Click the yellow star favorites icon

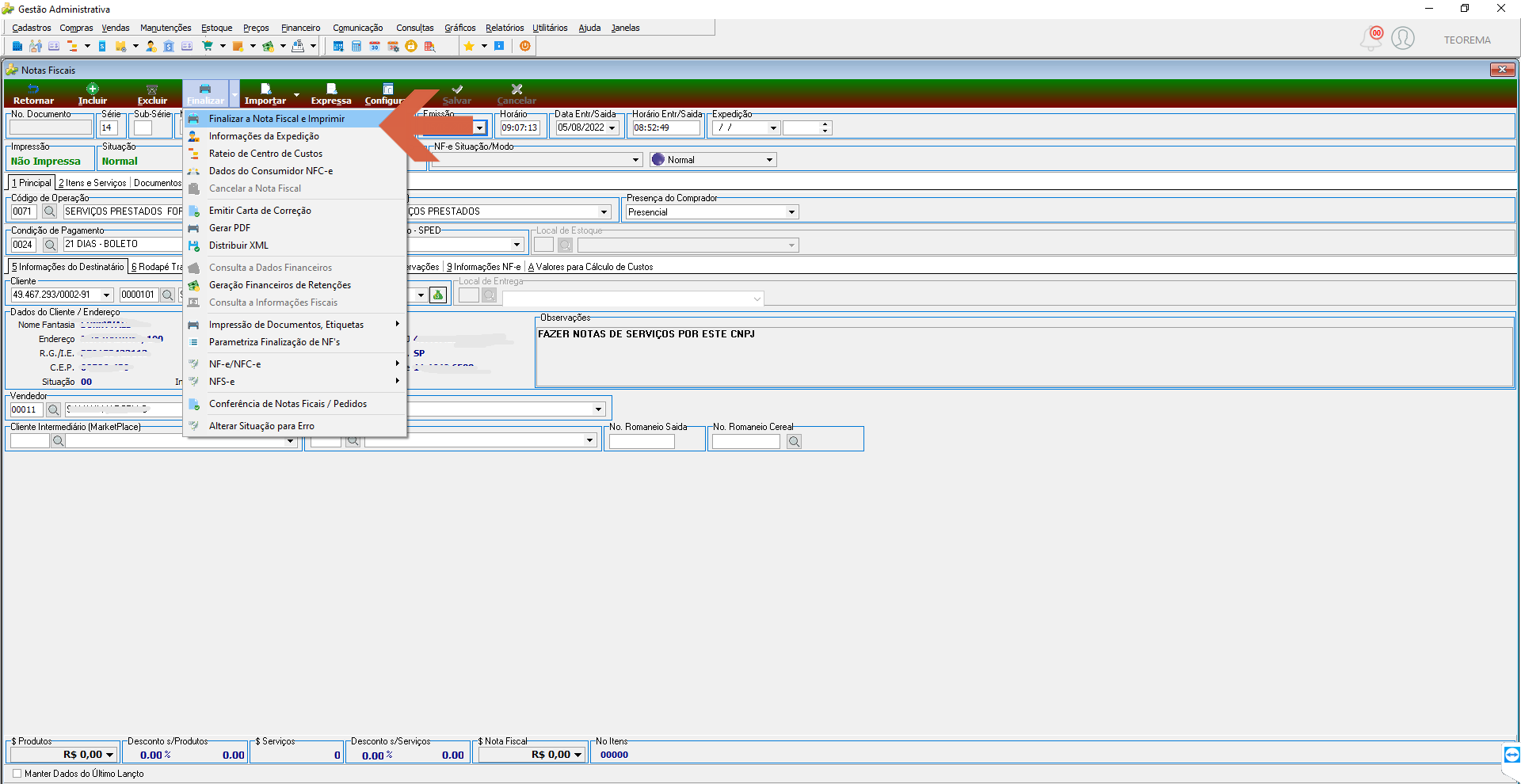point(469,46)
